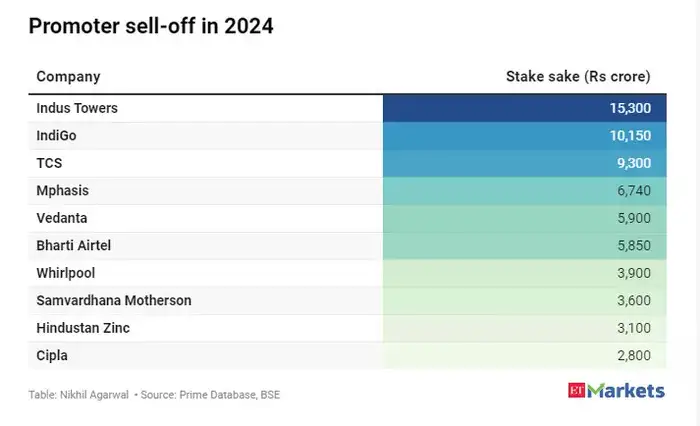Click the Promoter sell-off in 2024 title

point(151,27)
